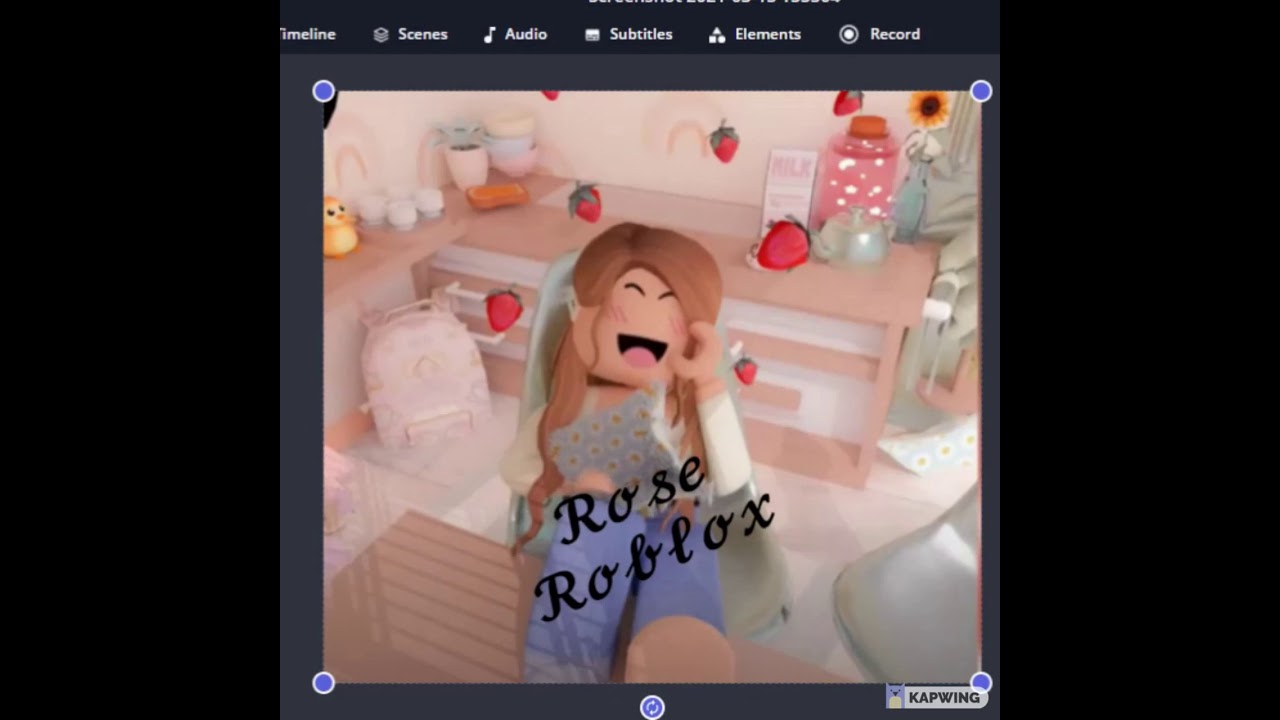Click the top-left resize handle

[323, 91]
